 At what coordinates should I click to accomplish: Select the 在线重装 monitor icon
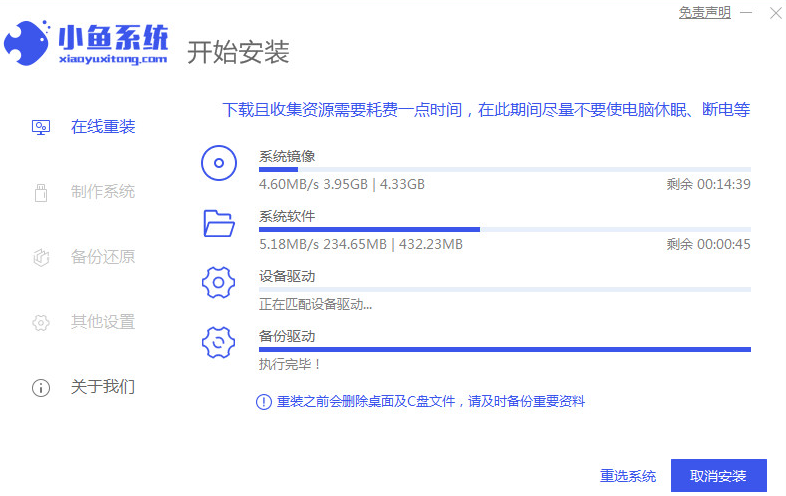tap(41, 127)
